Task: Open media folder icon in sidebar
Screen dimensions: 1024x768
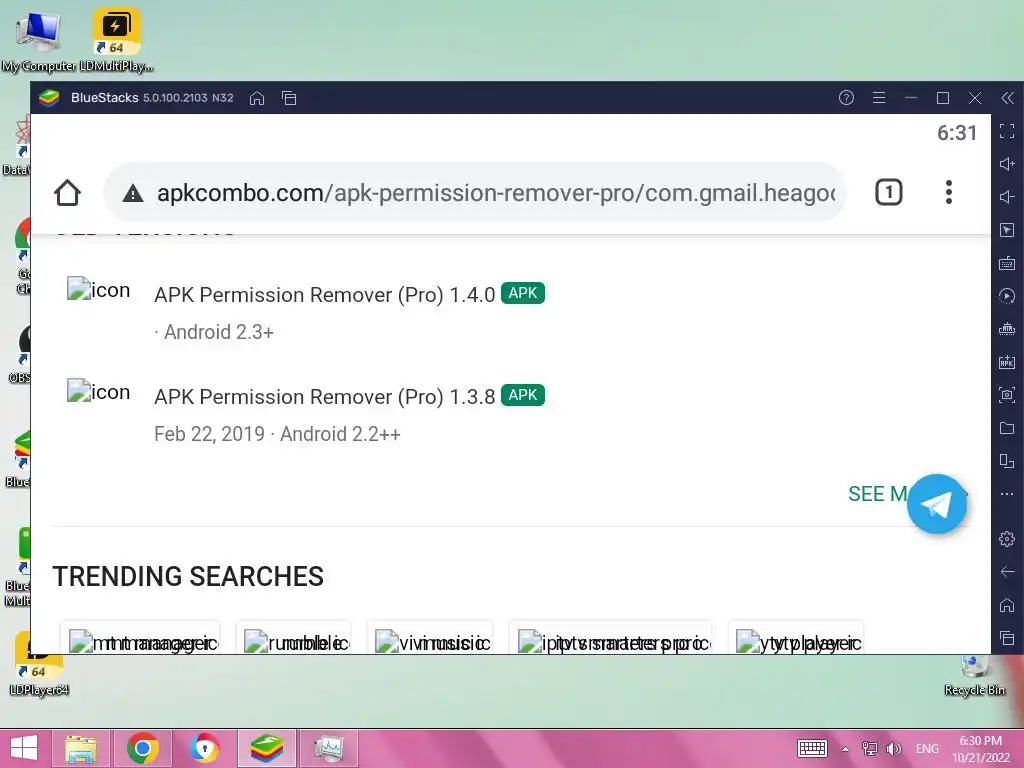Action: tap(1007, 428)
